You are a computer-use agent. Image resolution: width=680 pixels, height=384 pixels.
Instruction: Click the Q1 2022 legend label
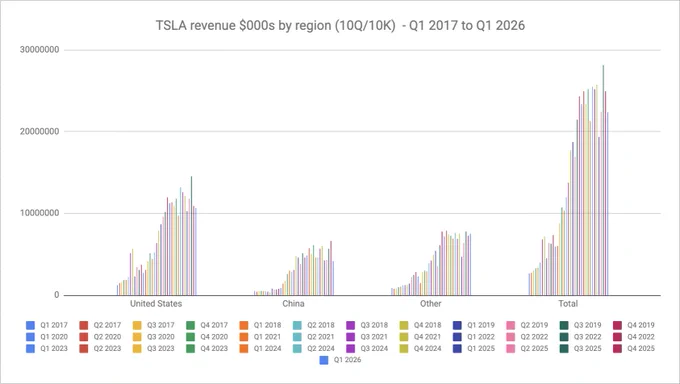coord(481,337)
